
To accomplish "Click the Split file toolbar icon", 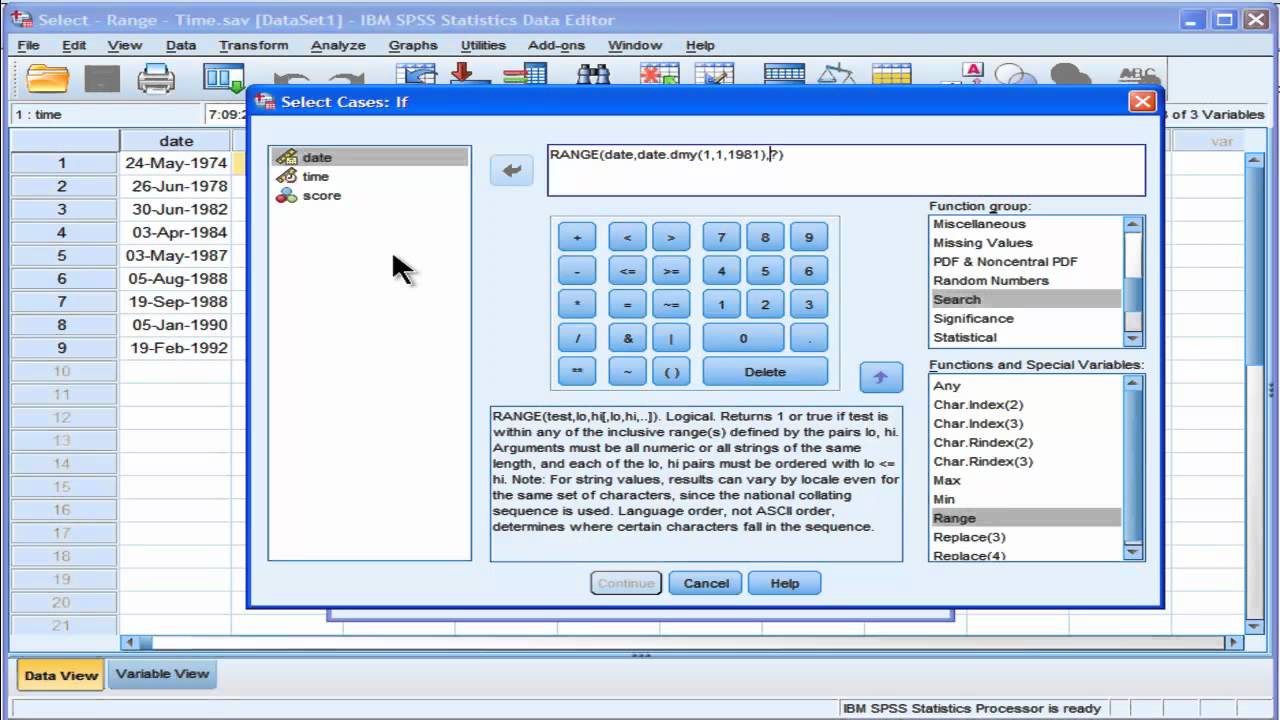I will click(784, 76).
